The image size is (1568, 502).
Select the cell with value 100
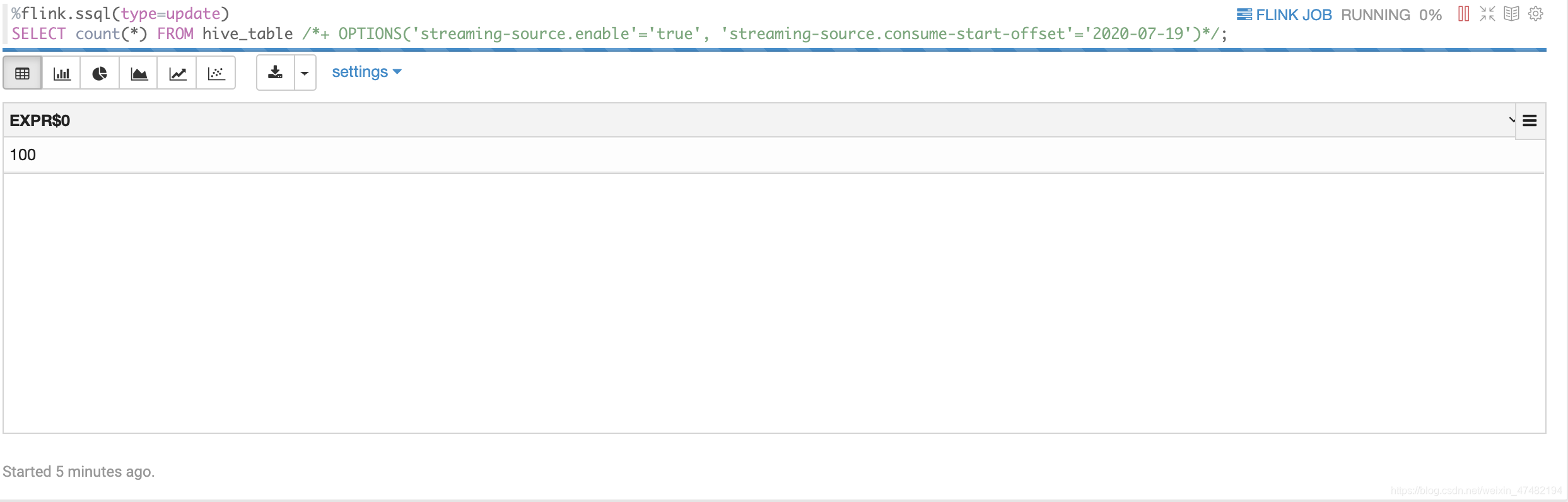(x=774, y=155)
